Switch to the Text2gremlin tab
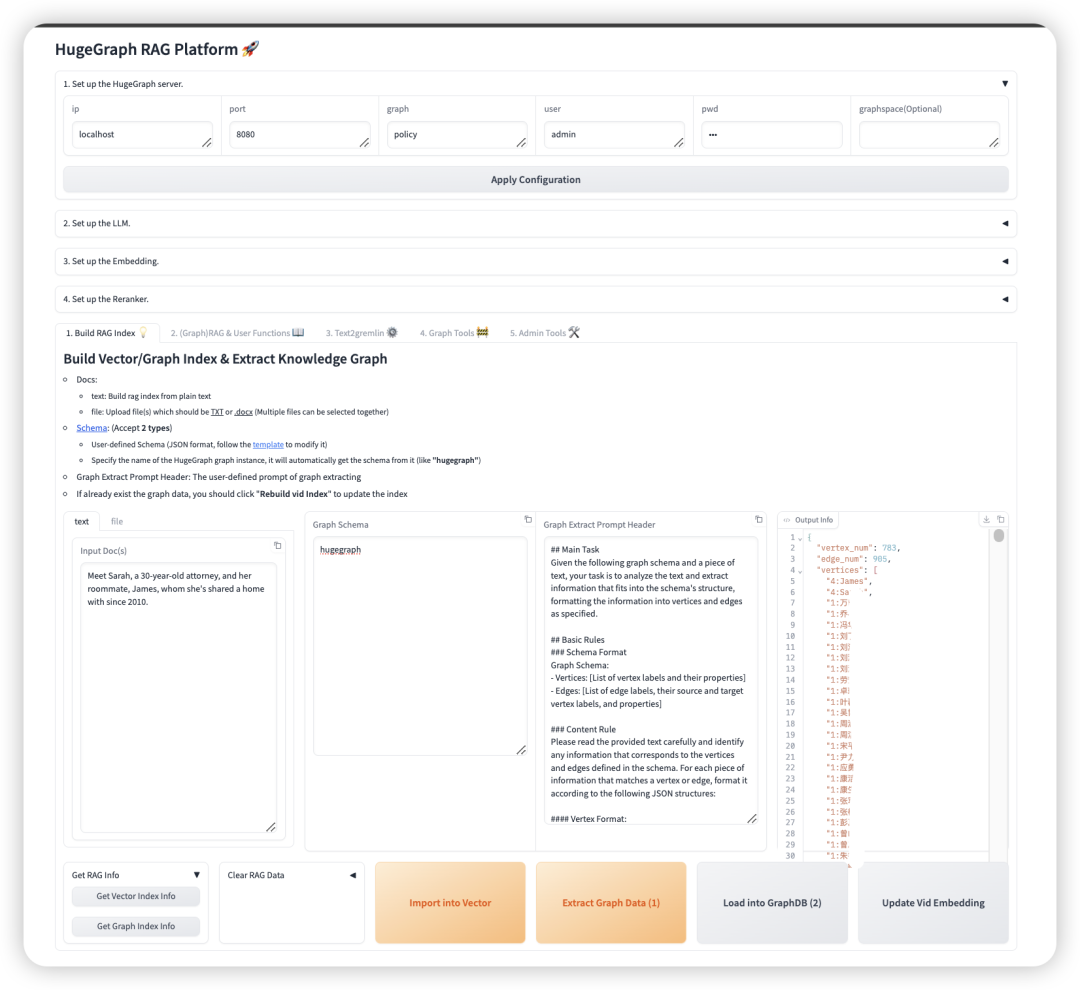This screenshot has width=1080, height=990. [362, 333]
